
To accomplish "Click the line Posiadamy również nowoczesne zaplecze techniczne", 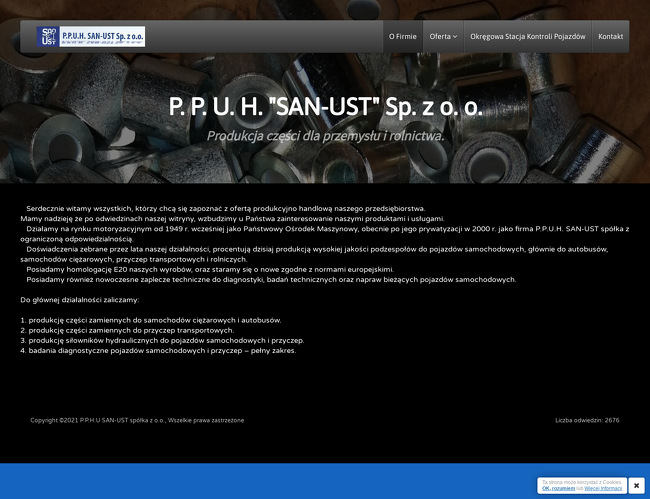I will point(271,280).
